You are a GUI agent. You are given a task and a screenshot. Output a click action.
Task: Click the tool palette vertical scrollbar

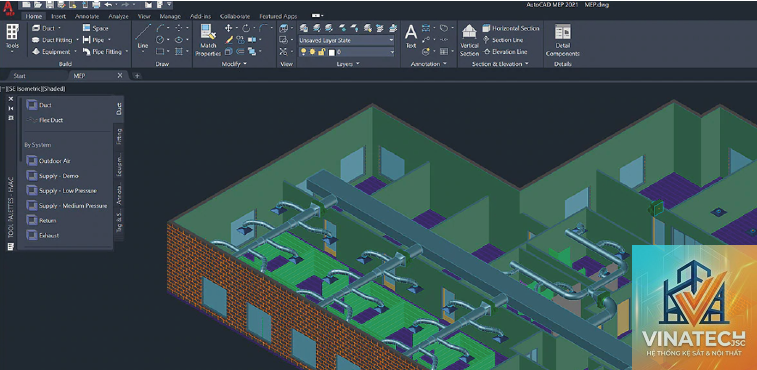coord(20,129)
